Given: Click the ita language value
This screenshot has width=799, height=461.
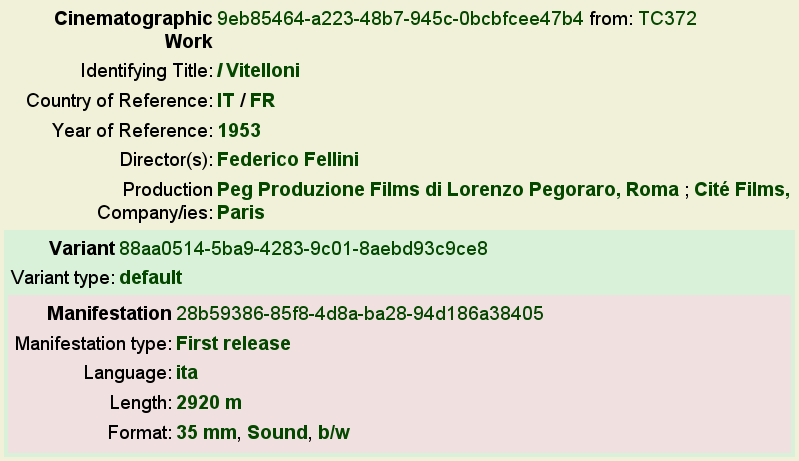Looking at the screenshot, I should [x=187, y=373].
